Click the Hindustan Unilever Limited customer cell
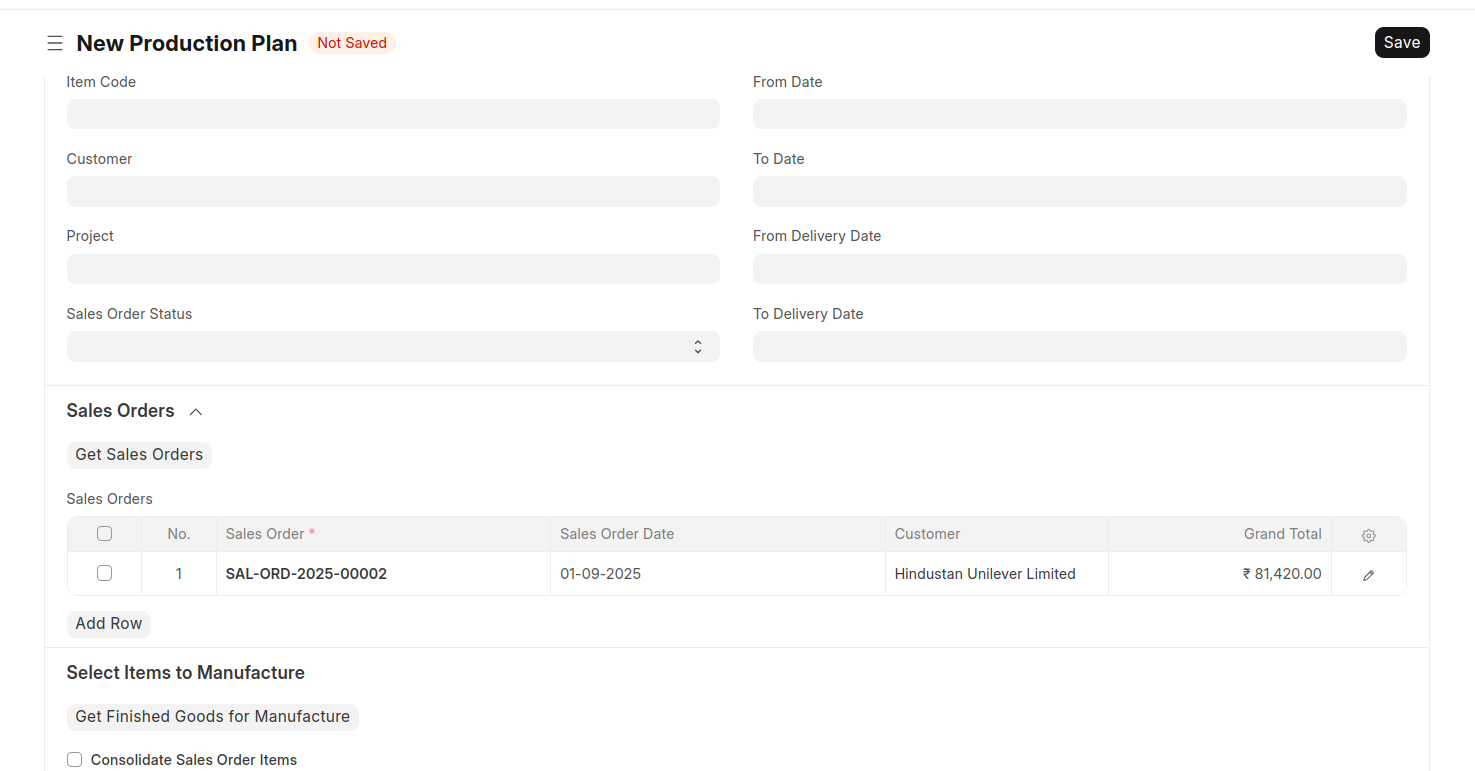 click(985, 574)
